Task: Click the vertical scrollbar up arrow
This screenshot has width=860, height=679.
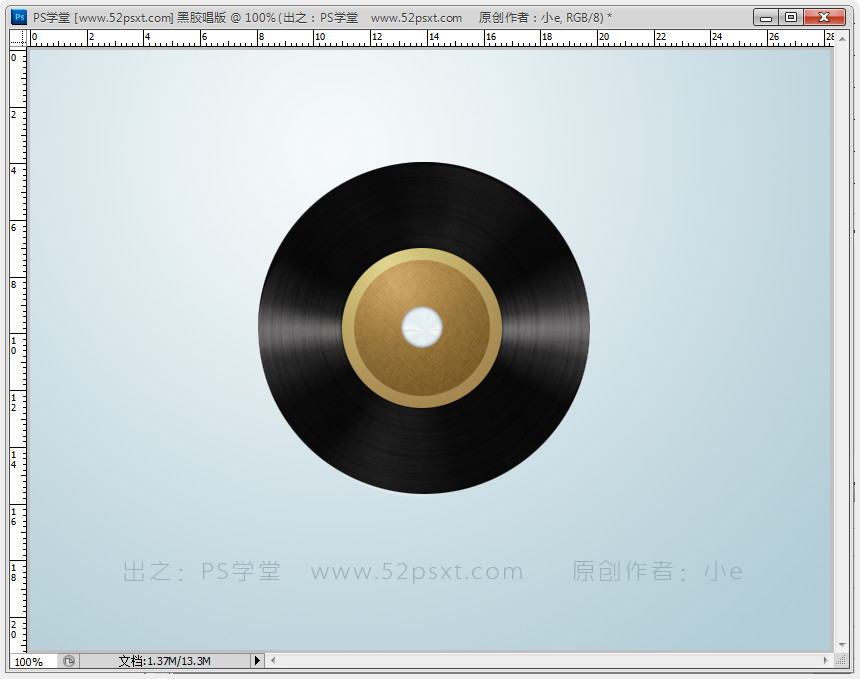Action: coord(842,38)
